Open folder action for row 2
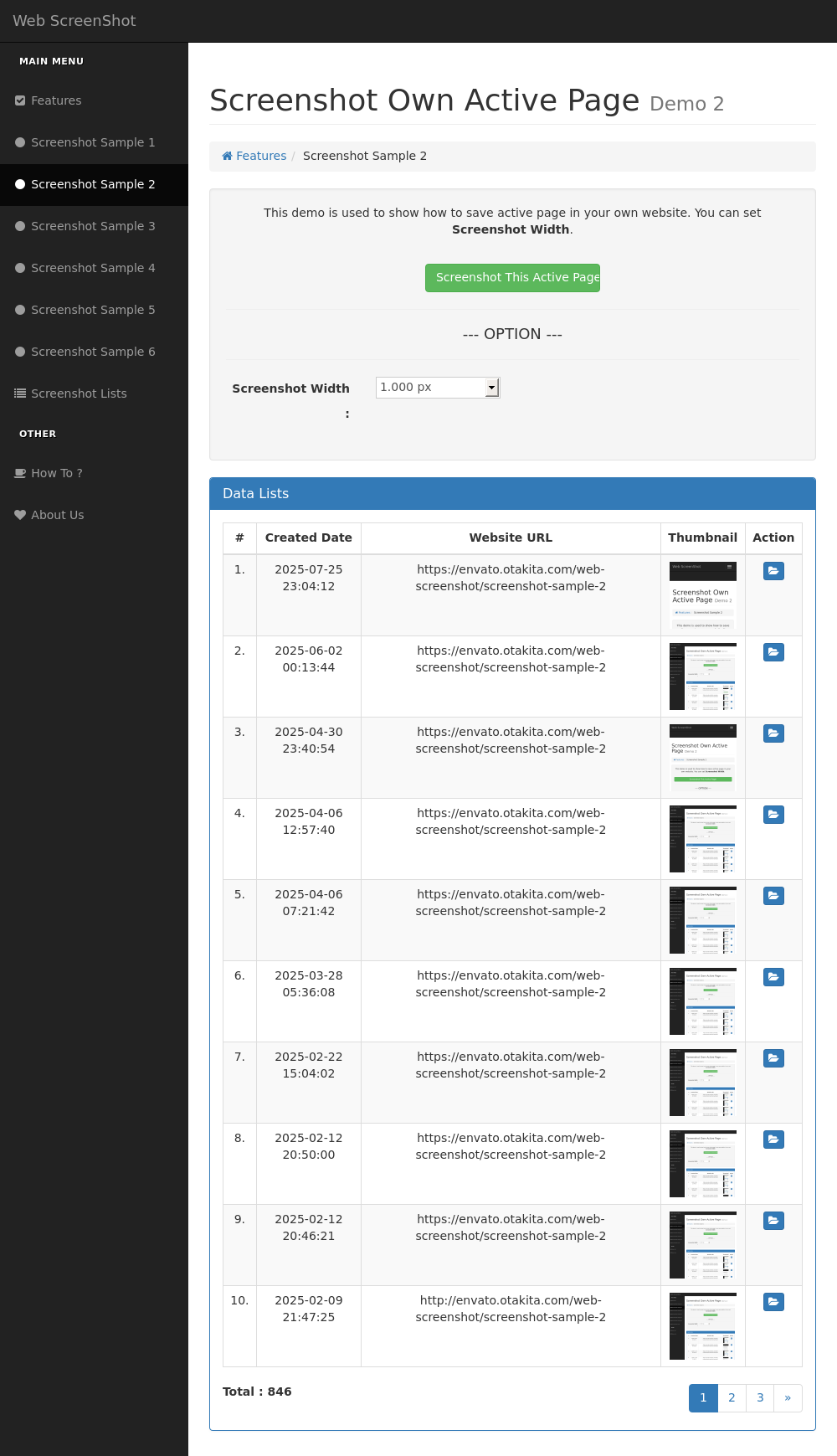Screen dimensions: 837x1456 click(773, 652)
